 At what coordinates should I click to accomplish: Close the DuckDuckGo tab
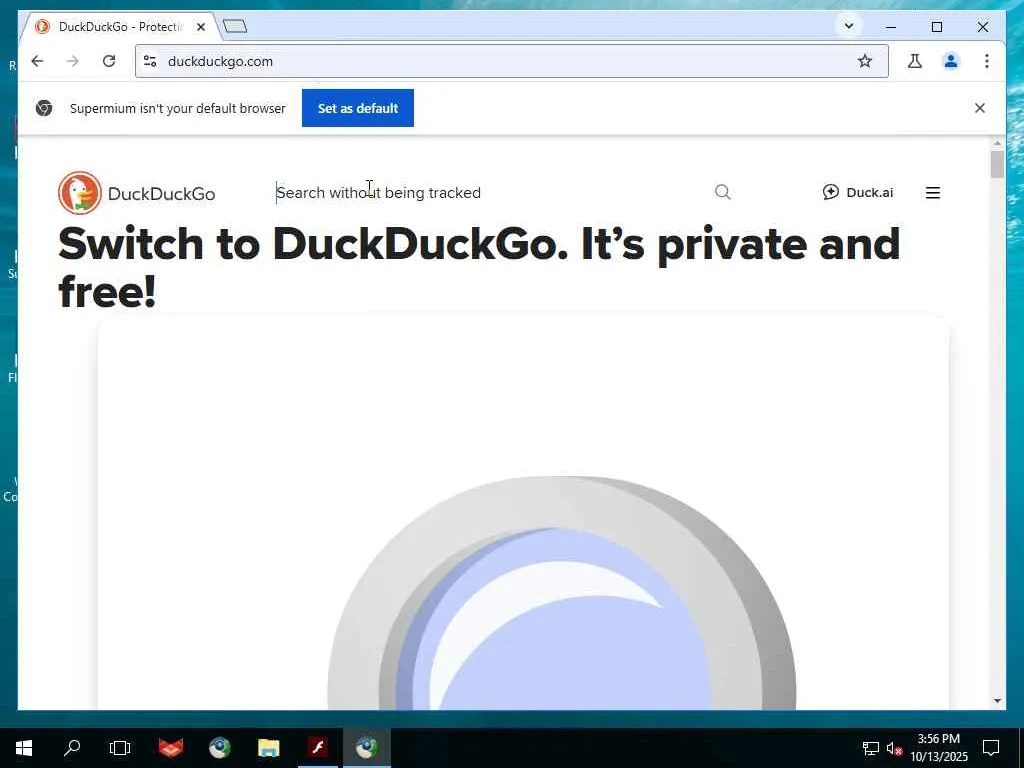[x=201, y=27]
